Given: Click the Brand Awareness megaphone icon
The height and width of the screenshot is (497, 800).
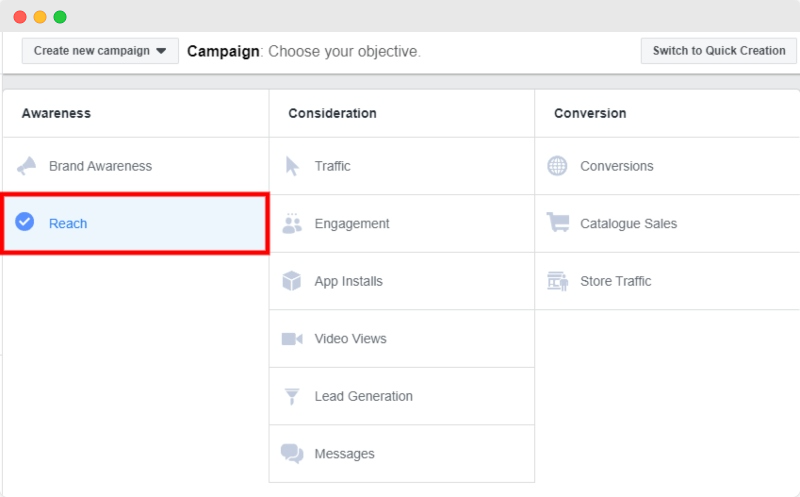Looking at the screenshot, I should tap(27, 166).
